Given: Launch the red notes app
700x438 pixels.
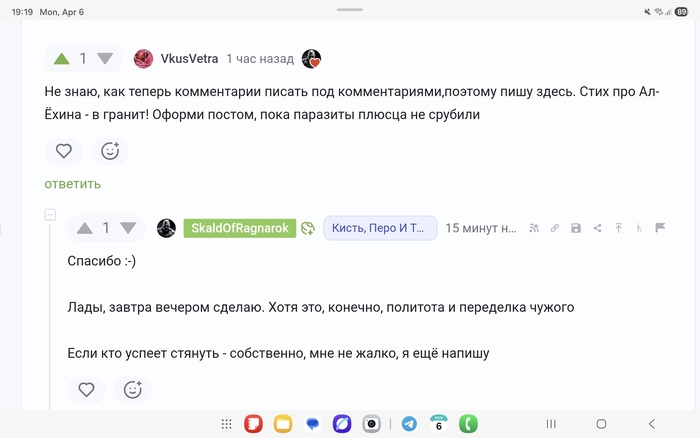Looking at the screenshot, I should coord(253,424).
